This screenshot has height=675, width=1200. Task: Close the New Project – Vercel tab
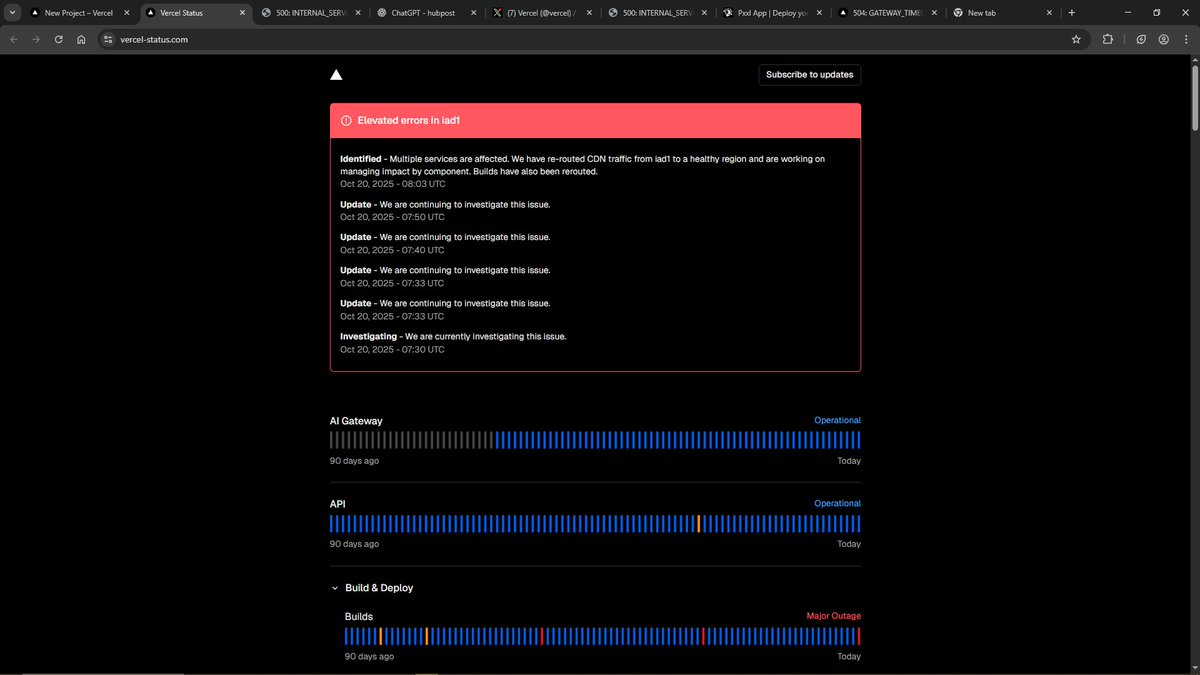click(126, 13)
